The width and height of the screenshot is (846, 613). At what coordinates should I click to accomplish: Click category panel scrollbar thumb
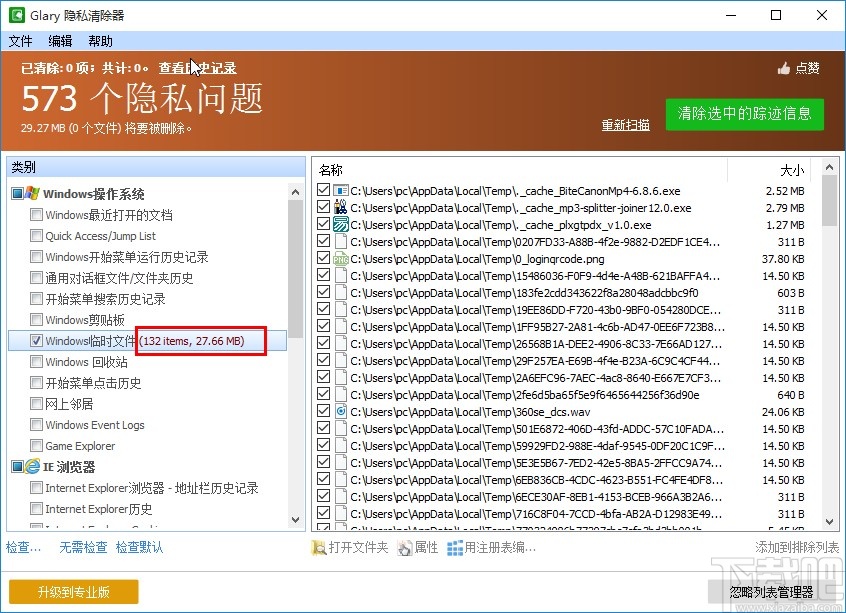(x=295, y=269)
